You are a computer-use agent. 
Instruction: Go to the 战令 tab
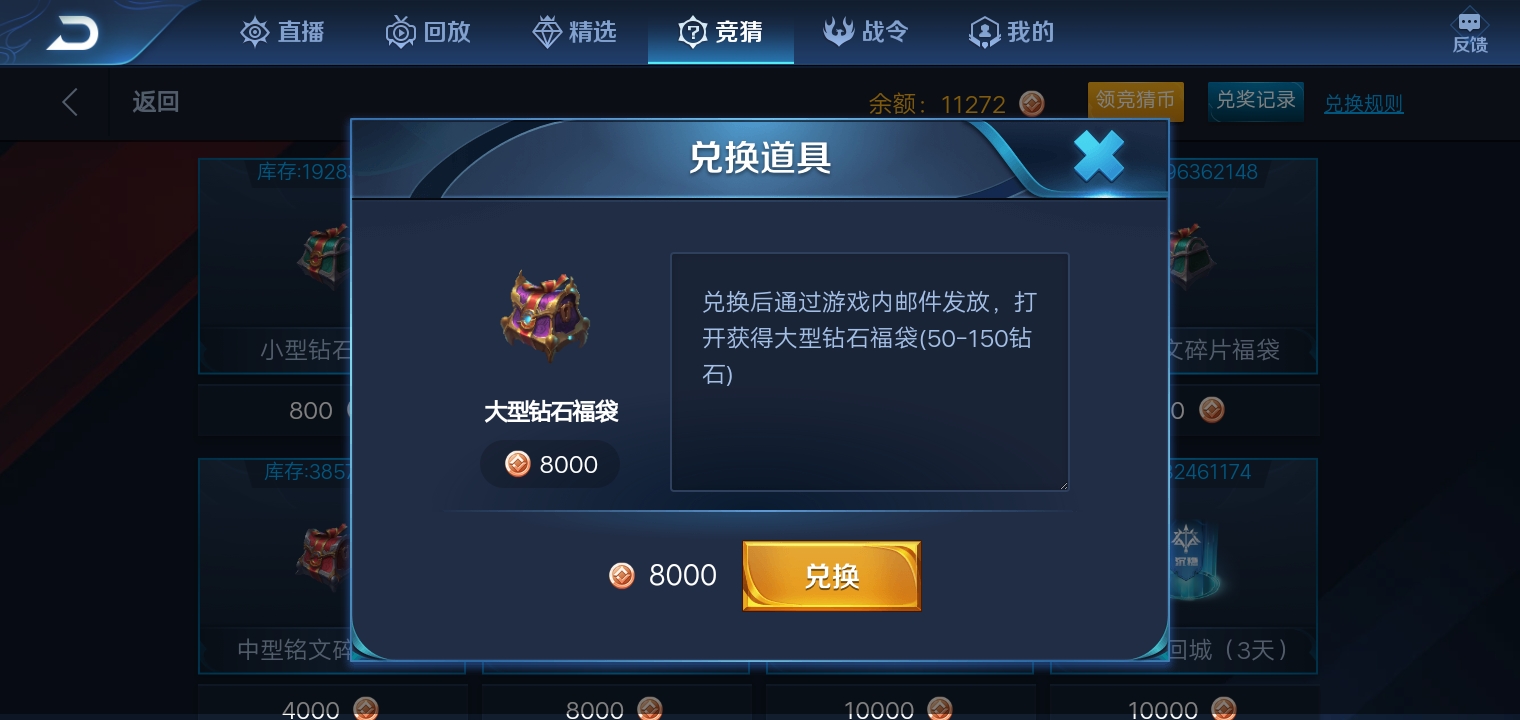(865, 32)
